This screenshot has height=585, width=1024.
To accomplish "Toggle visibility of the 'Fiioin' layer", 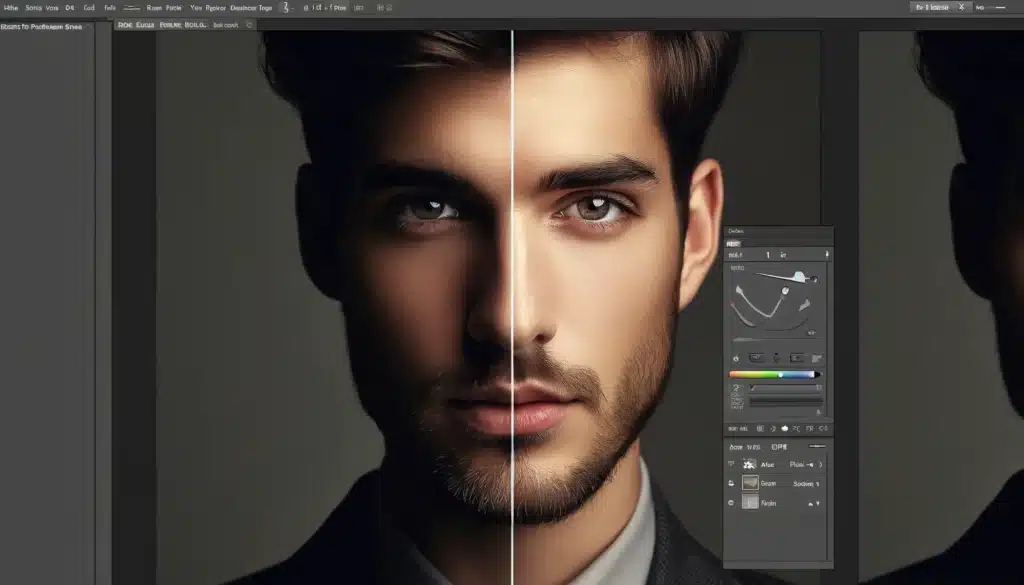I will point(731,503).
